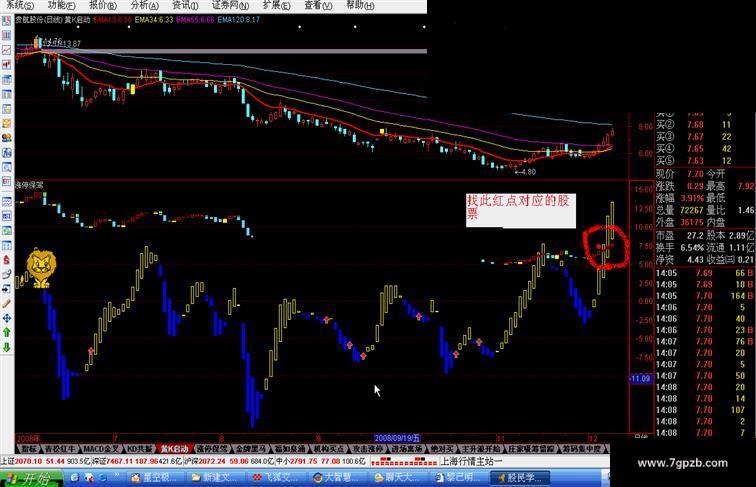Viewport: 756px width, 487px height.
Task: Open the 扩展(E) menu
Action: click(x=276, y=5)
